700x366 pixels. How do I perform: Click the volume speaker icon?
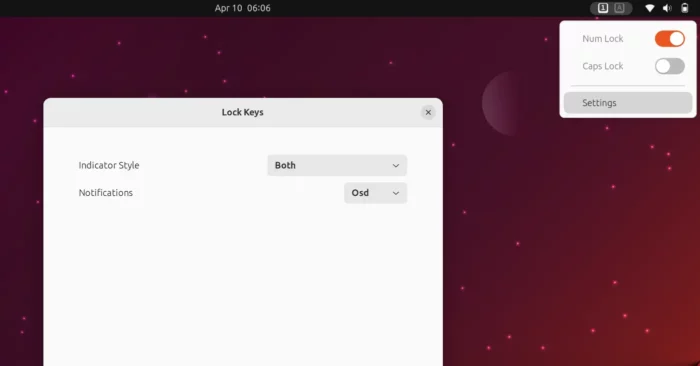tap(667, 8)
